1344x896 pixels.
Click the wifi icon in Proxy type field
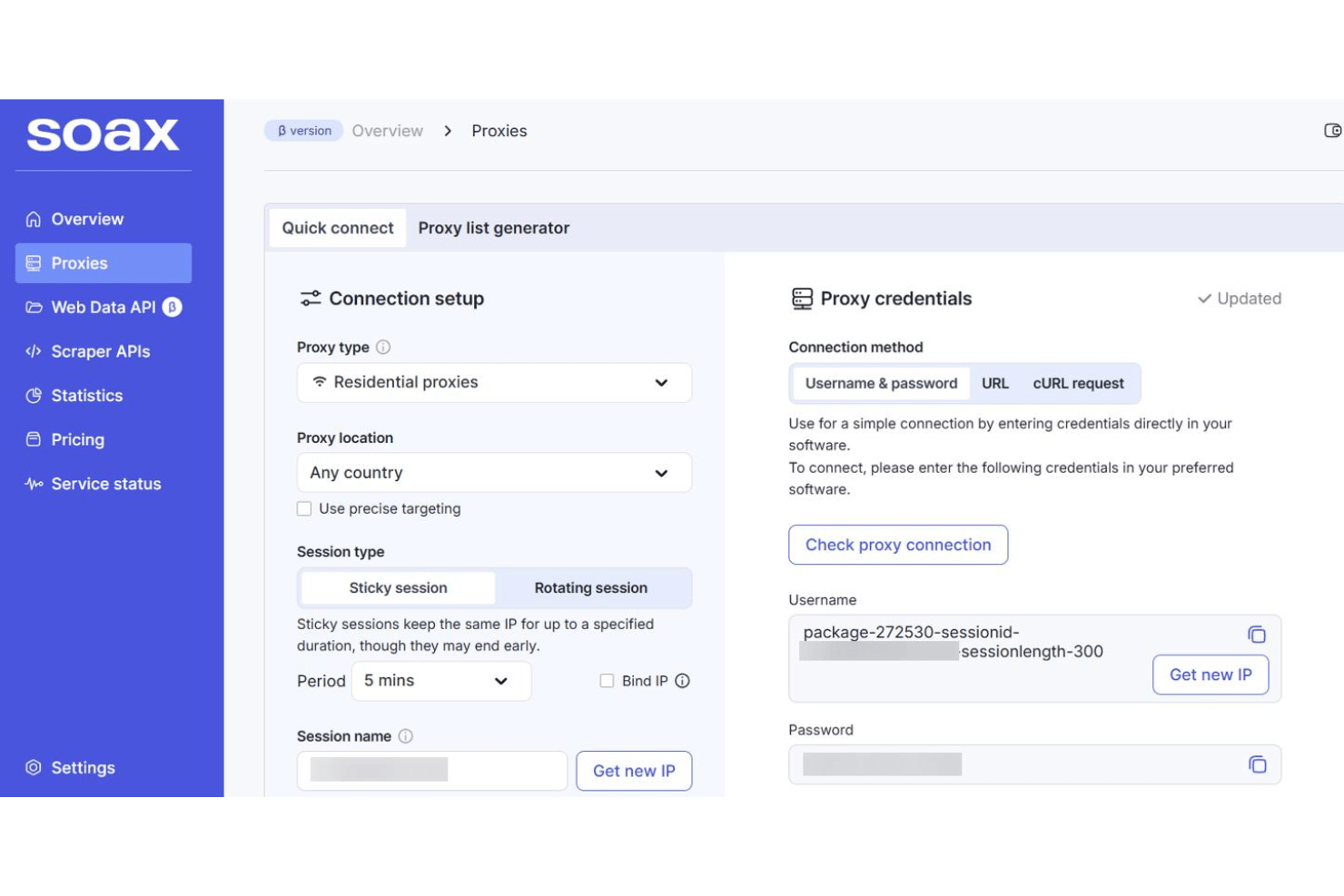320,382
